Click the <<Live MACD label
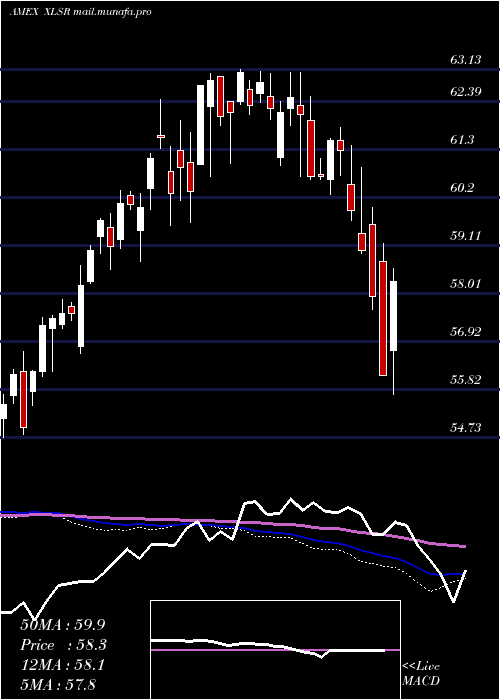Viewport: 500px width, 700px height. pyautogui.click(x=421, y=674)
